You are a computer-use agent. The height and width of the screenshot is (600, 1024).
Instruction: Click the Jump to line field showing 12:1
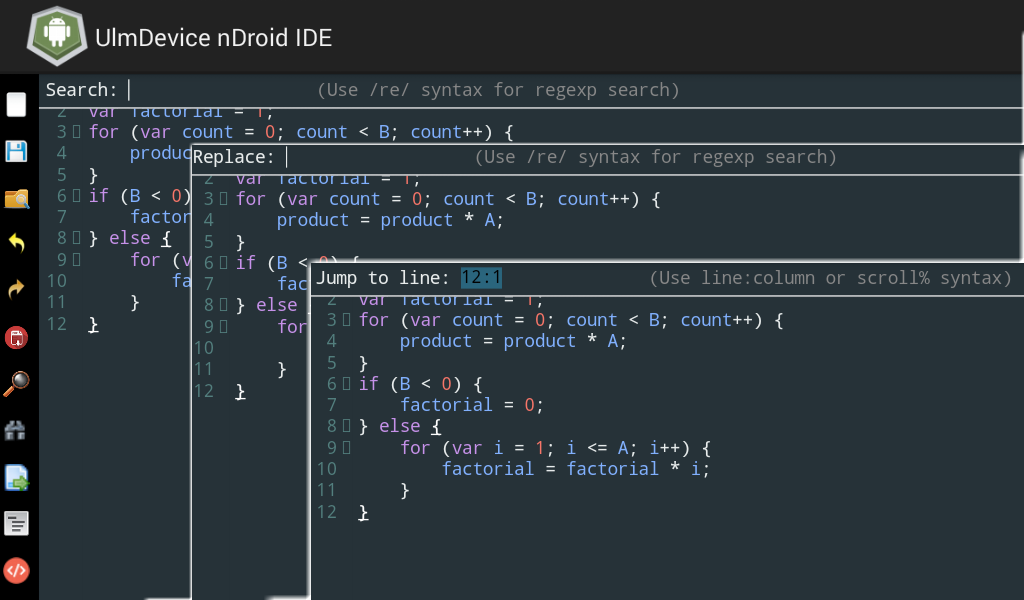[x=481, y=278]
